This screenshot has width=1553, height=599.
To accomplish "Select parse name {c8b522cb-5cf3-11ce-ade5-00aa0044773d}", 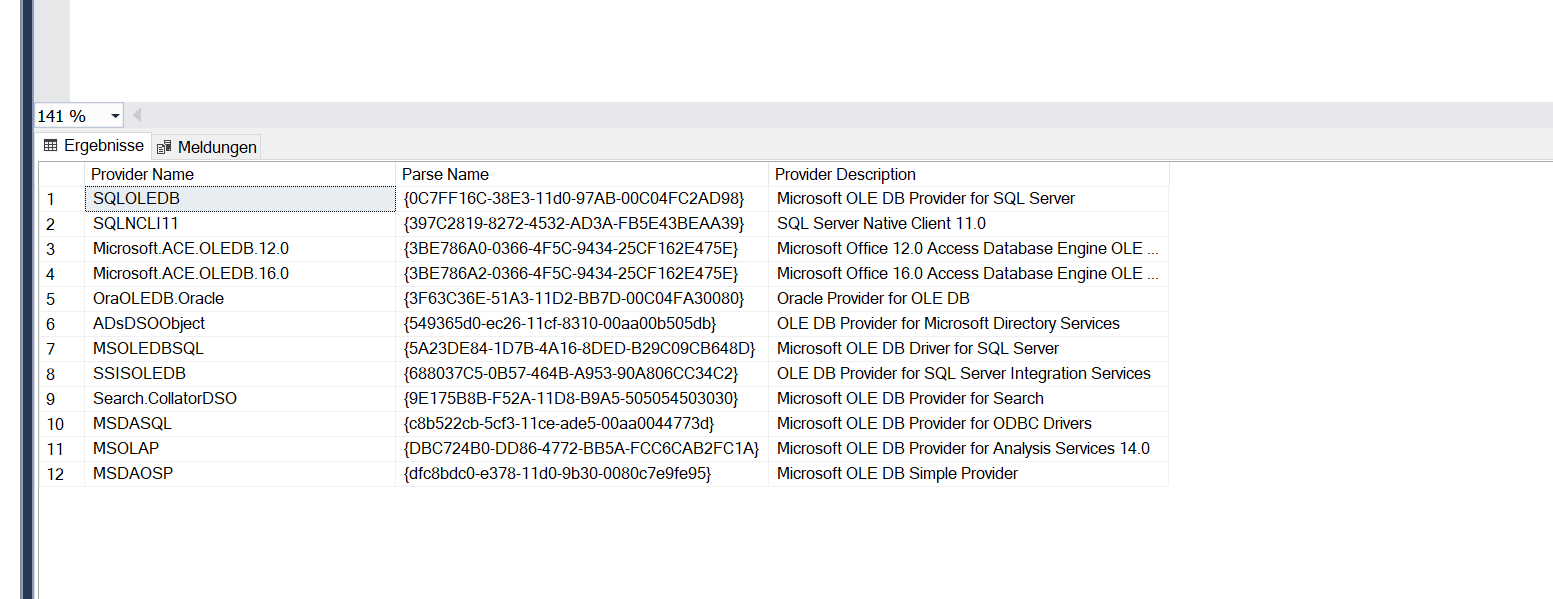I will point(582,424).
